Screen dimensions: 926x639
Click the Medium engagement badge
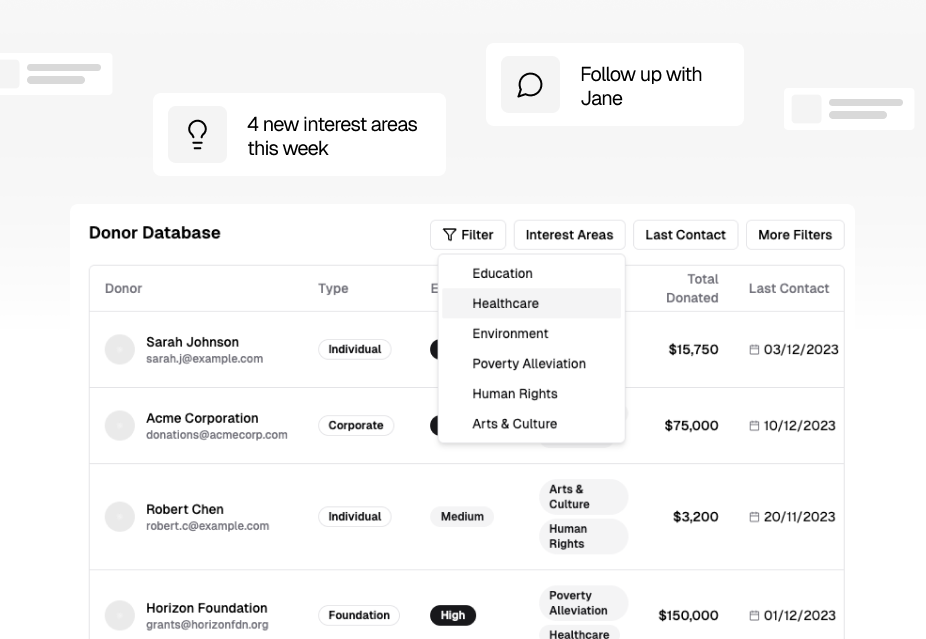pyautogui.click(x=462, y=517)
